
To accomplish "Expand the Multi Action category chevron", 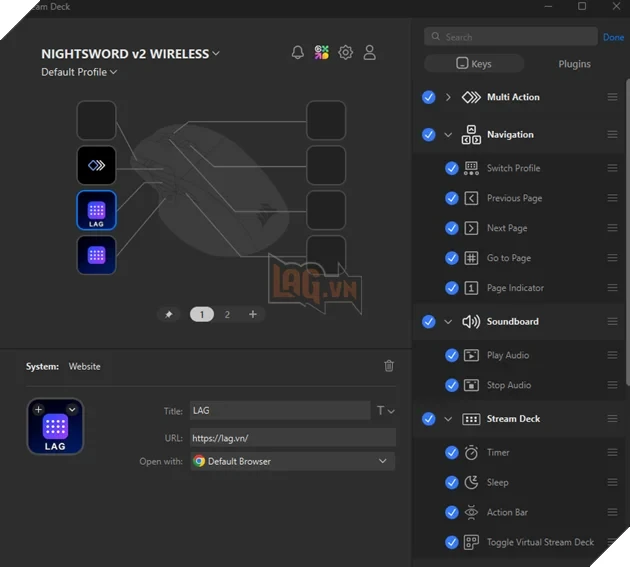I will [448, 97].
